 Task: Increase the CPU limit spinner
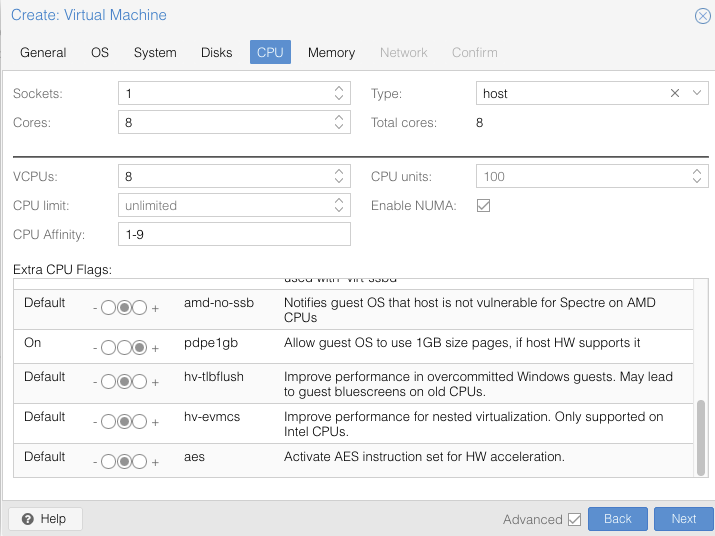pos(339,201)
